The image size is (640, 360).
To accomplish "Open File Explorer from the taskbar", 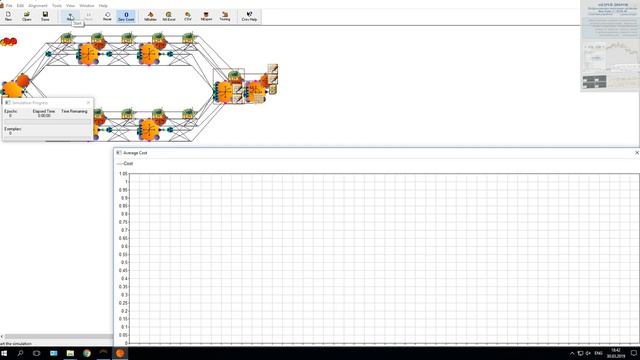I will (70, 353).
